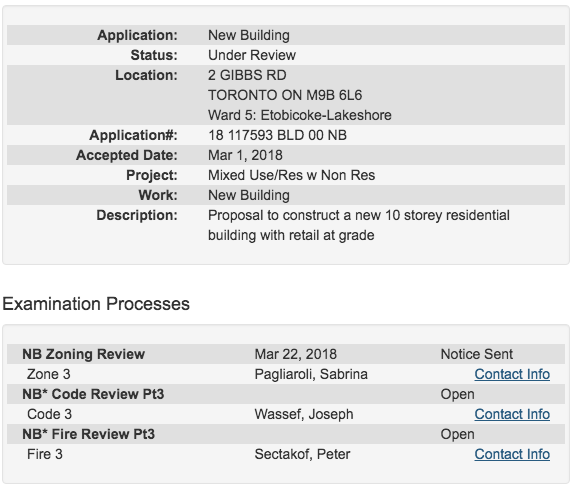The image size is (574, 488).
Task: Click the Zone 3 examiner row label
Action: click(x=48, y=374)
